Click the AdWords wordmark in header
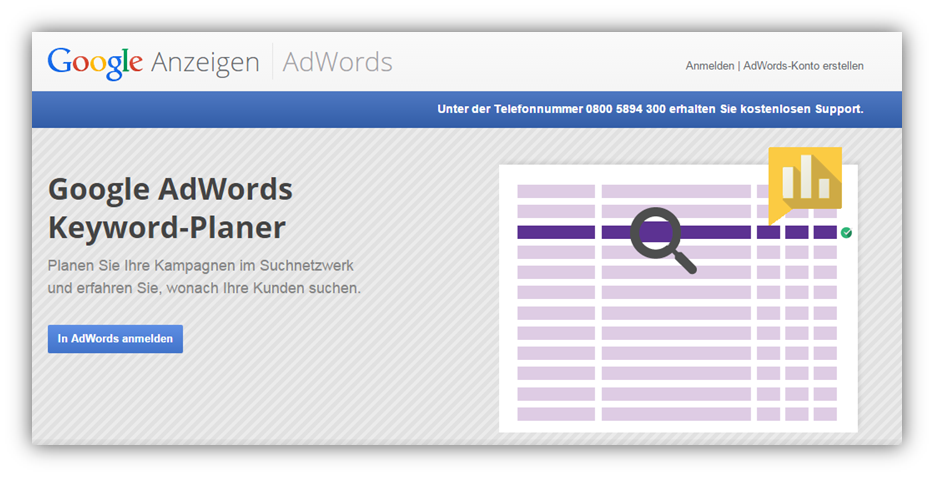 point(337,62)
